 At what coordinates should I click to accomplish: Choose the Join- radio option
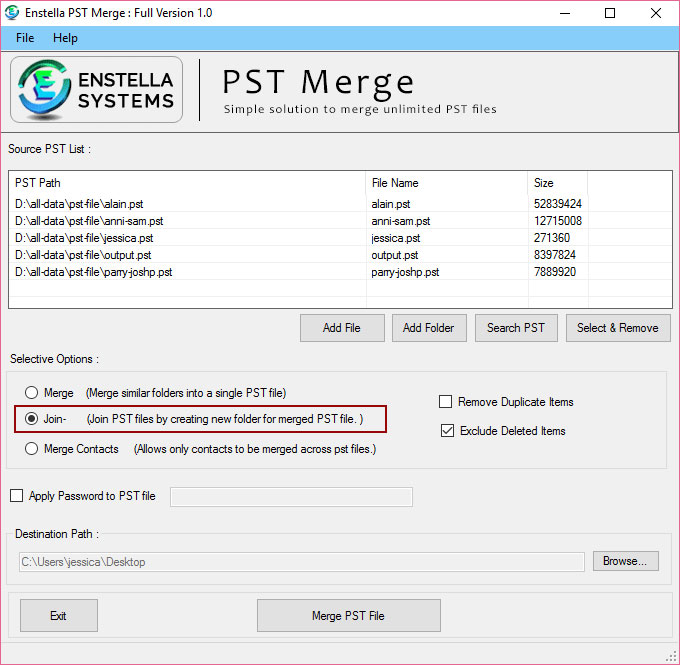[x=33, y=419]
